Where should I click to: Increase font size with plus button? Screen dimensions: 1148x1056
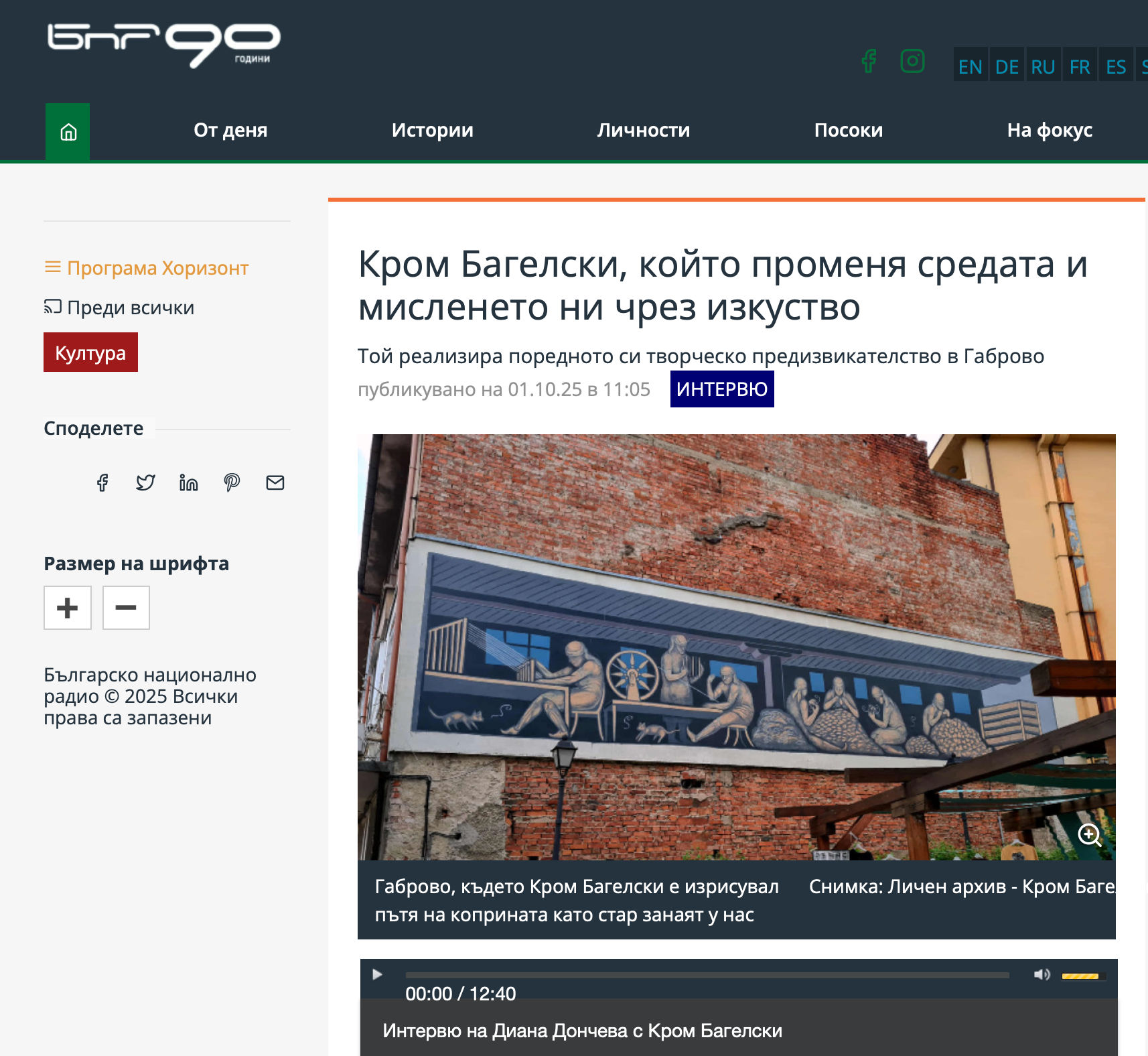point(68,608)
